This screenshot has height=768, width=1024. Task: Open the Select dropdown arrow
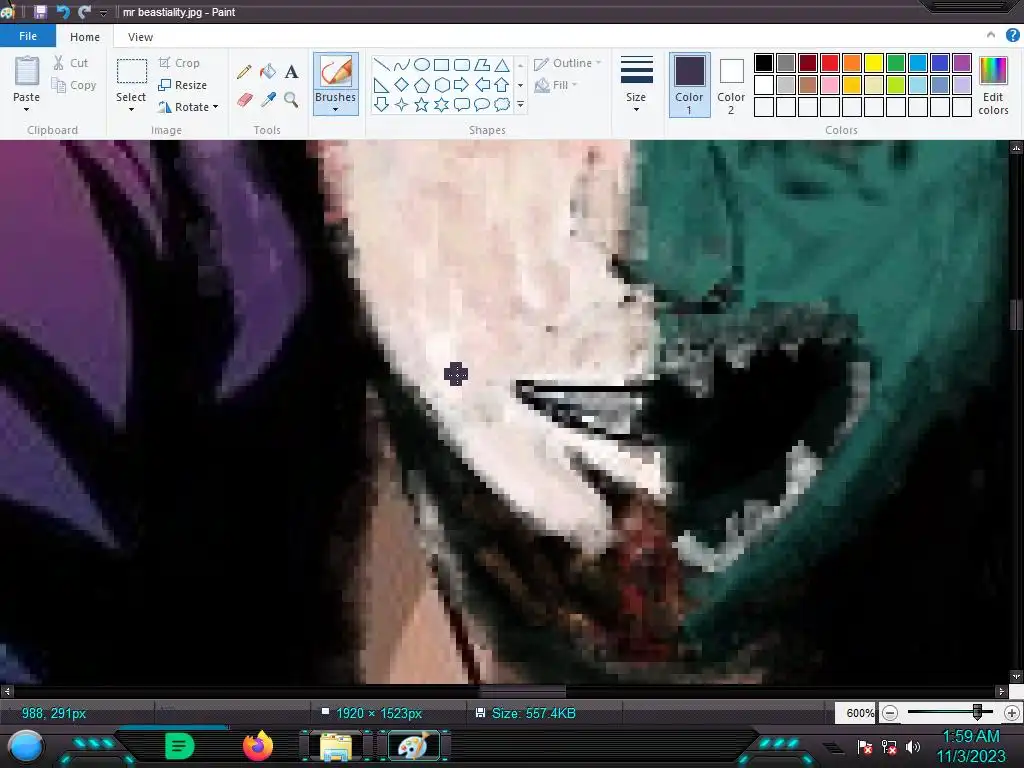(x=131, y=110)
